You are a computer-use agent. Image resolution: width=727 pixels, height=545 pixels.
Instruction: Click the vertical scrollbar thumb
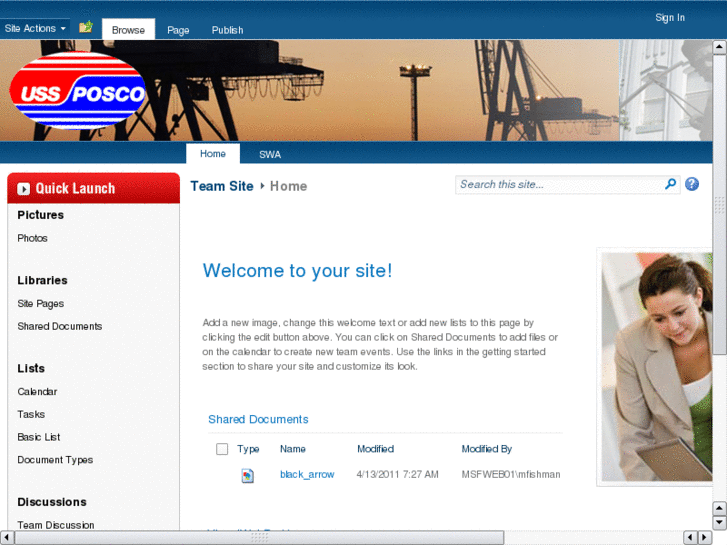[x=719, y=204]
